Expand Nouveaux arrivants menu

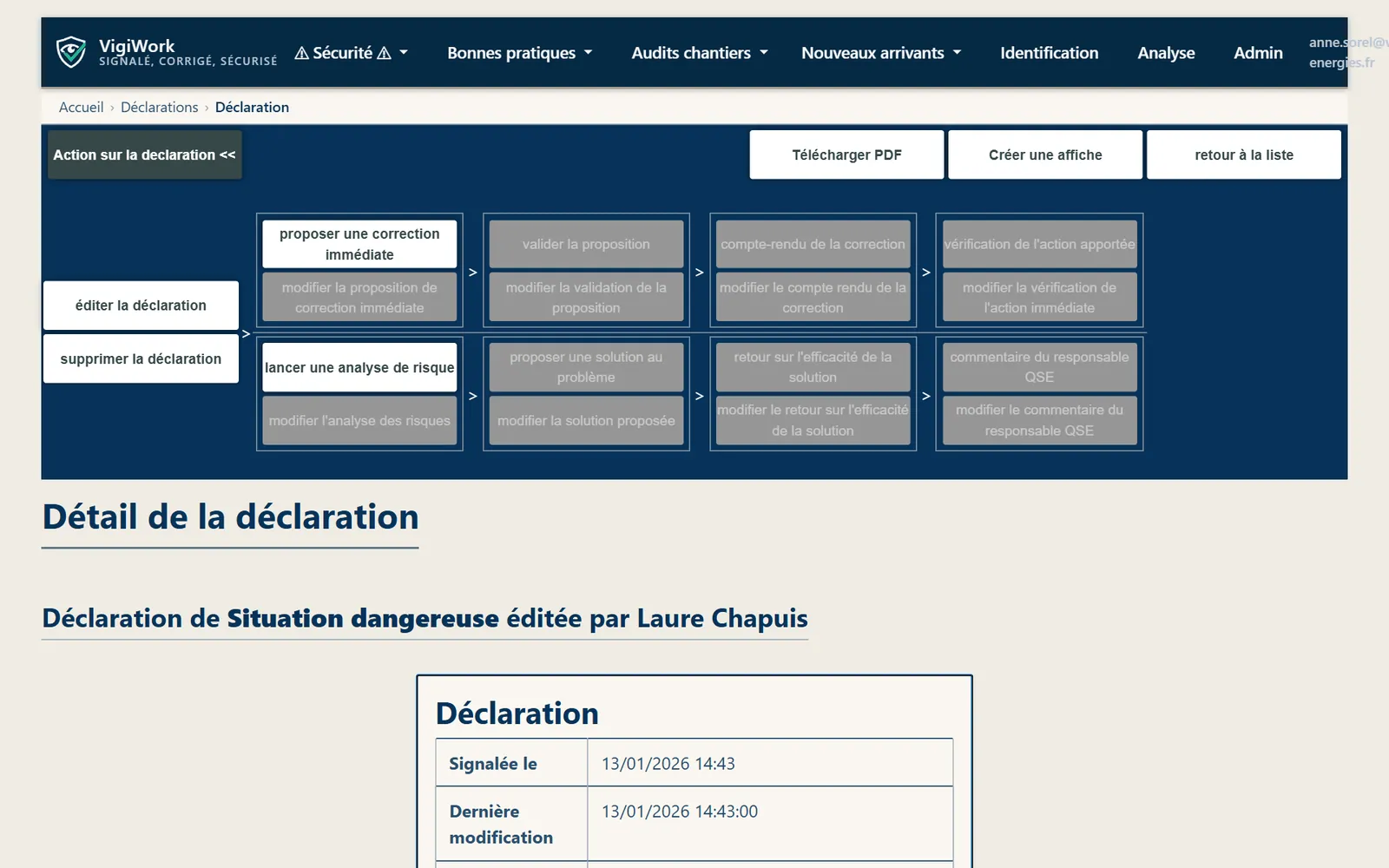[x=881, y=53]
